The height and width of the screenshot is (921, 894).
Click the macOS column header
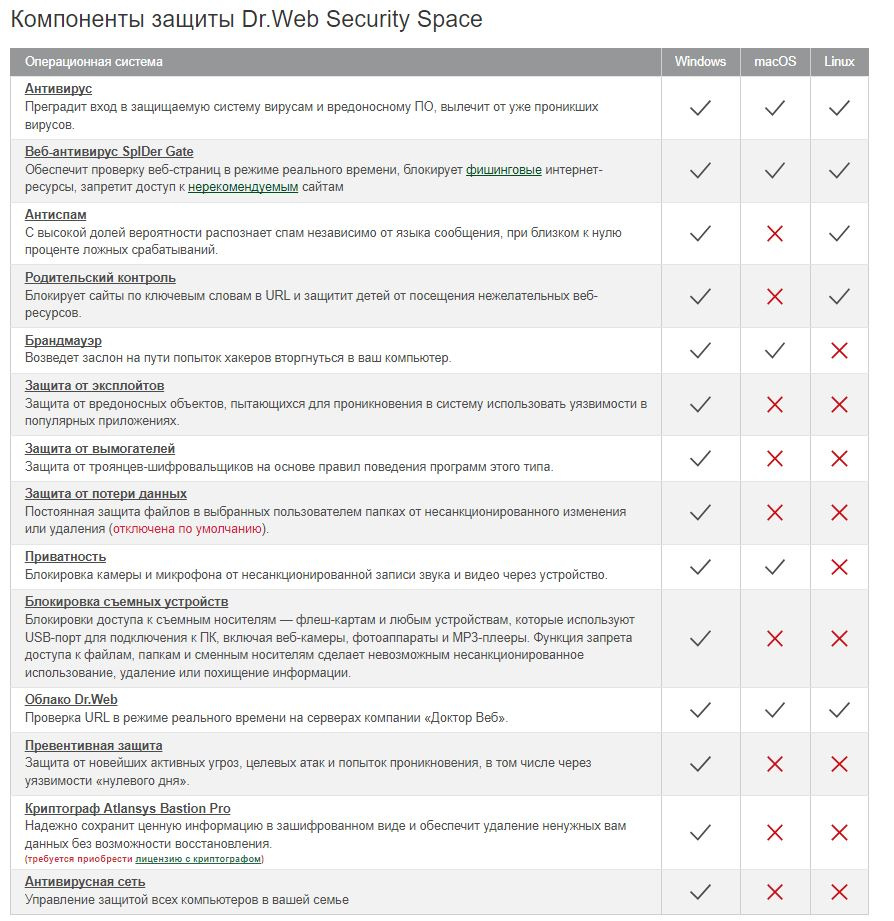[x=775, y=62]
